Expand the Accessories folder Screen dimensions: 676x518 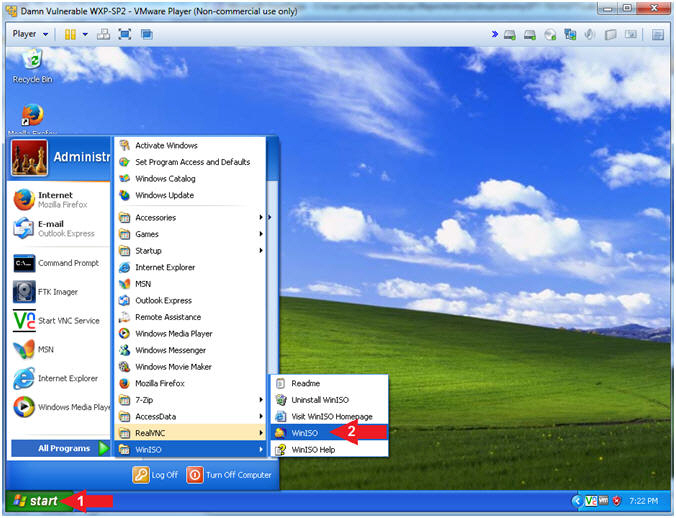click(x=190, y=217)
